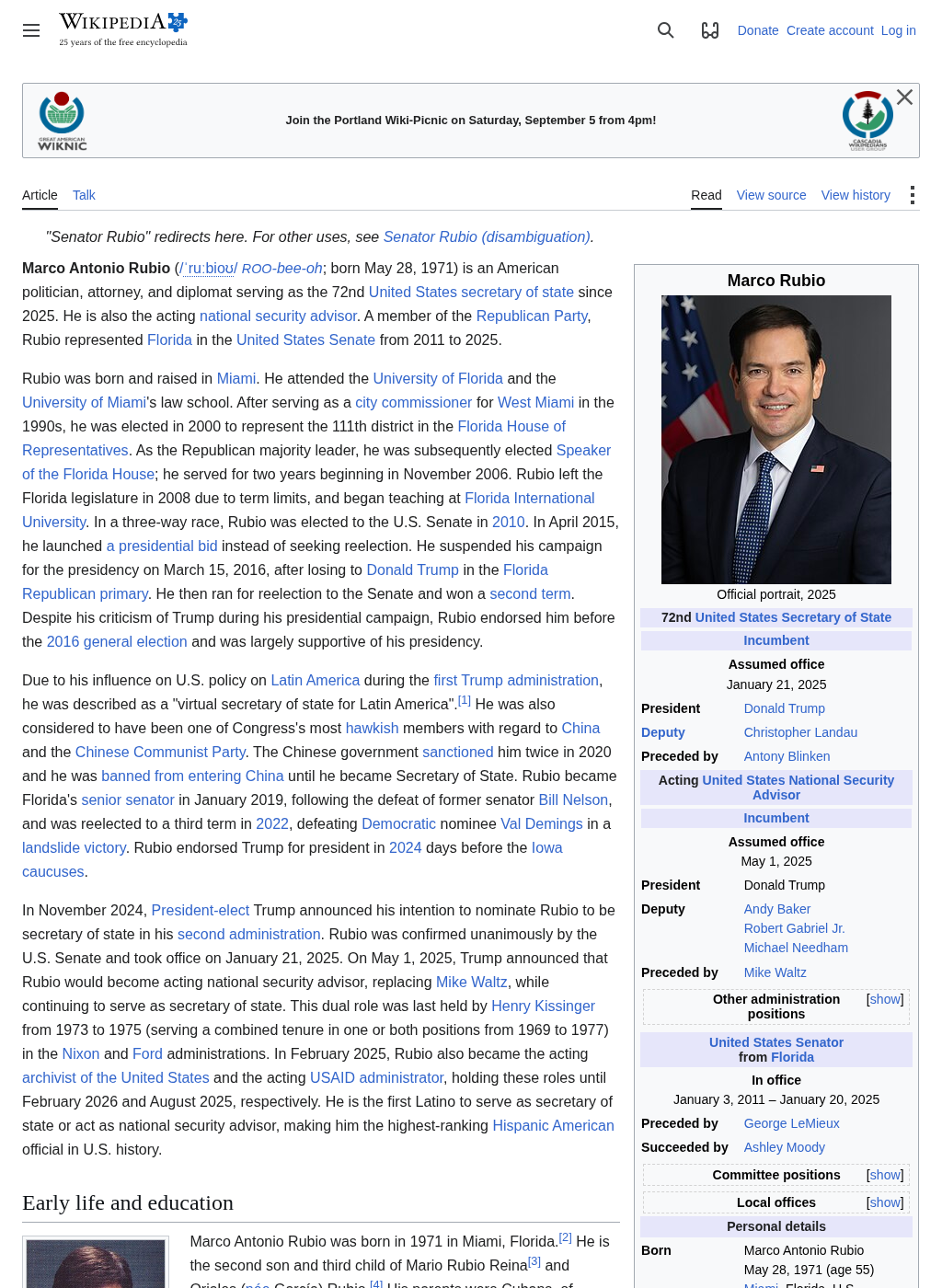Click the Donate link
942x1288 pixels.
tap(758, 30)
